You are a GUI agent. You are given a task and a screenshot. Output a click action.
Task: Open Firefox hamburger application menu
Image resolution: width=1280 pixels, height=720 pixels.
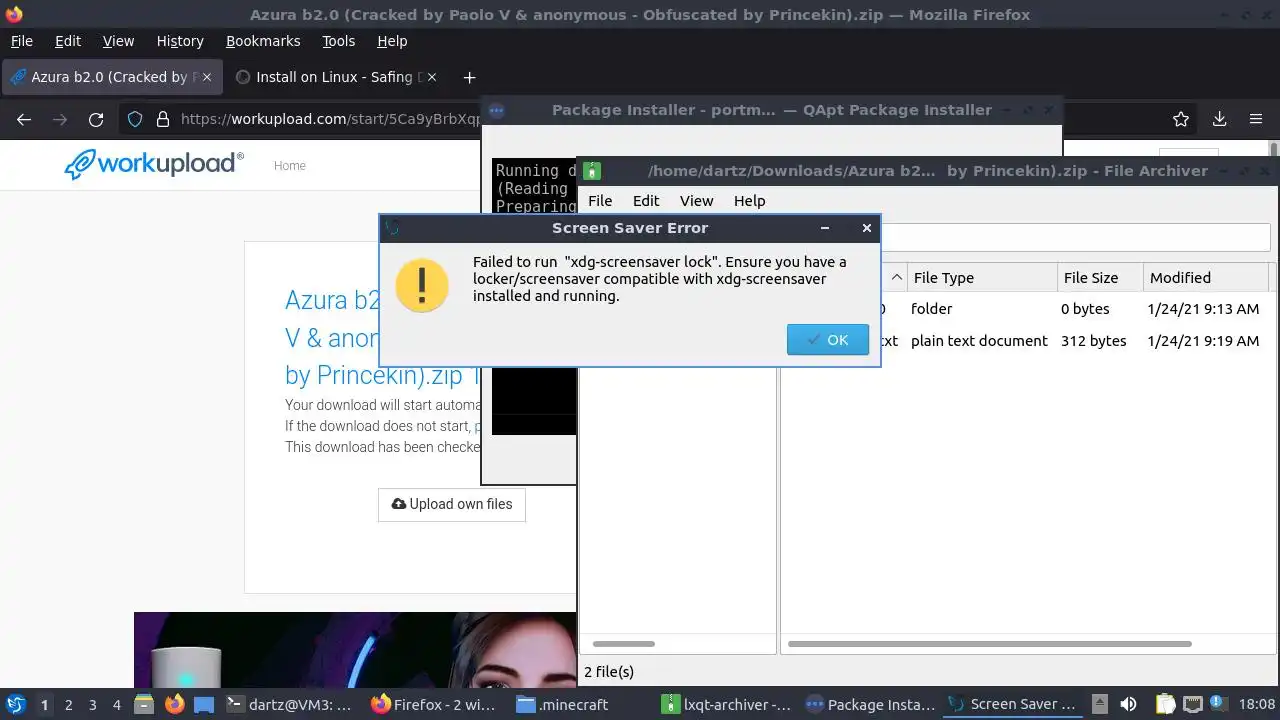[1256, 119]
